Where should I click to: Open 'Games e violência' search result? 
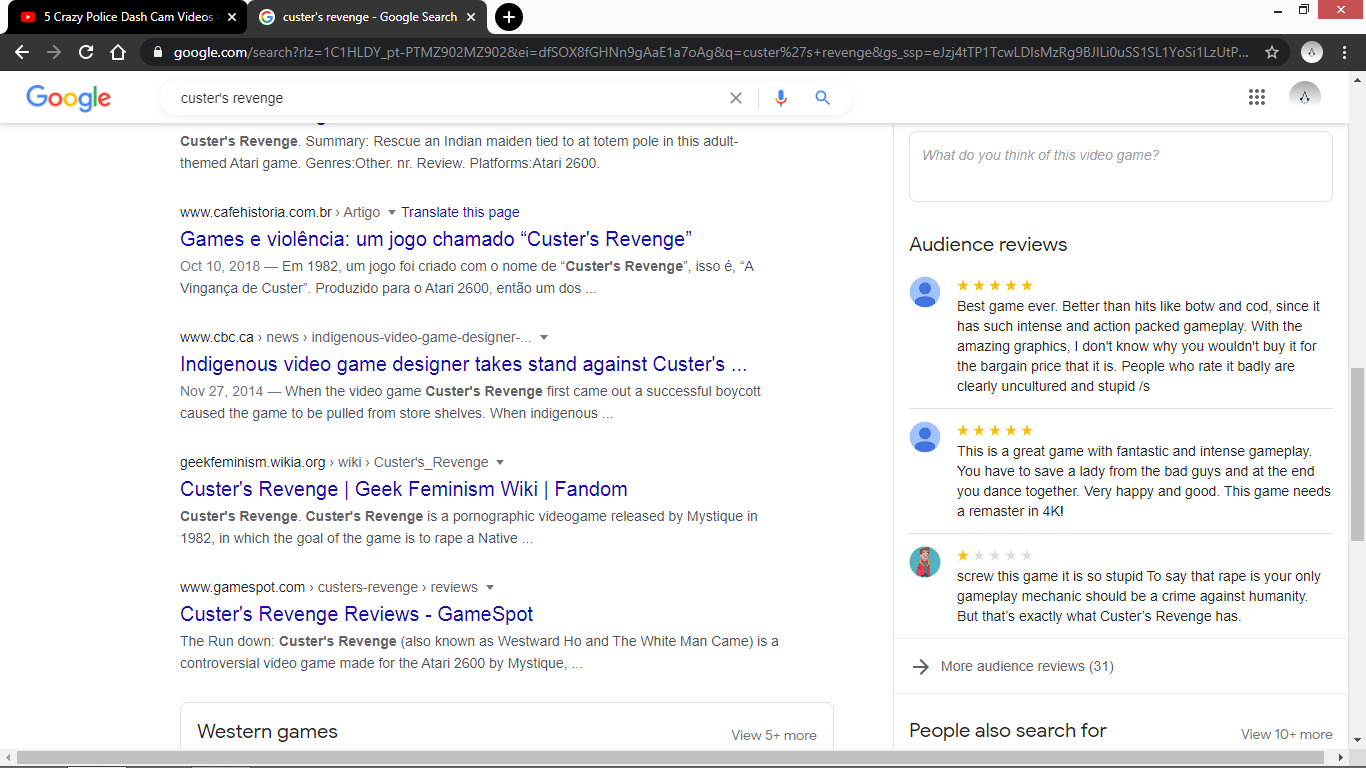coord(436,239)
